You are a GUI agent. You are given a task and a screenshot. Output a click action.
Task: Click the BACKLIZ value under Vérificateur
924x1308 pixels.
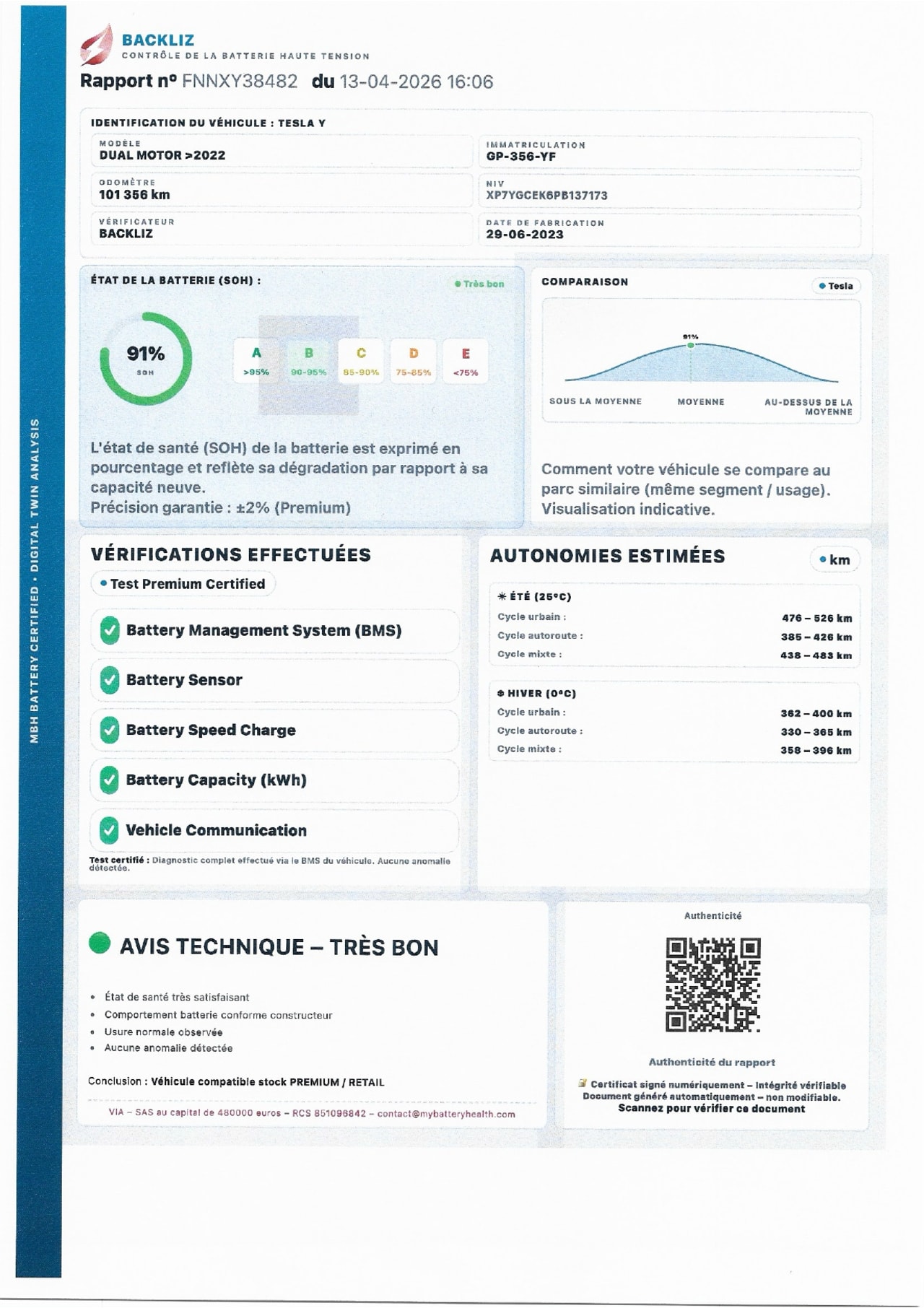click(126, 233)
